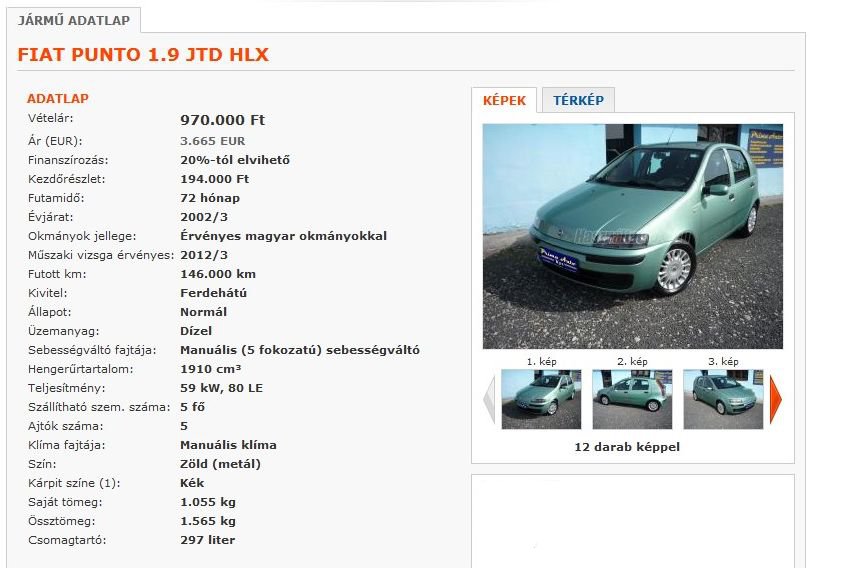Viewport: 852px width, 568px height.
Task: Click the 20%-tól elvihető financing text
Action: tap(235, 160)
